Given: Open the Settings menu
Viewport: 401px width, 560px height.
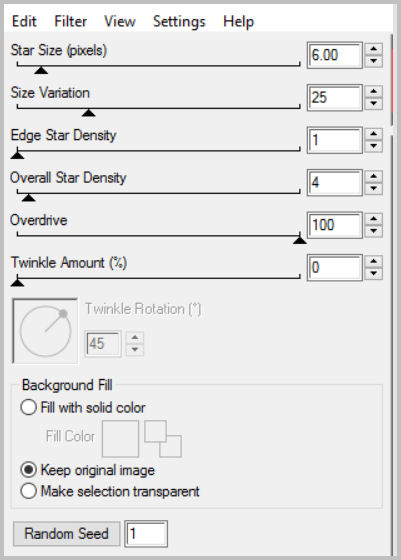Looking at the screenshot, I should point(179,21).
